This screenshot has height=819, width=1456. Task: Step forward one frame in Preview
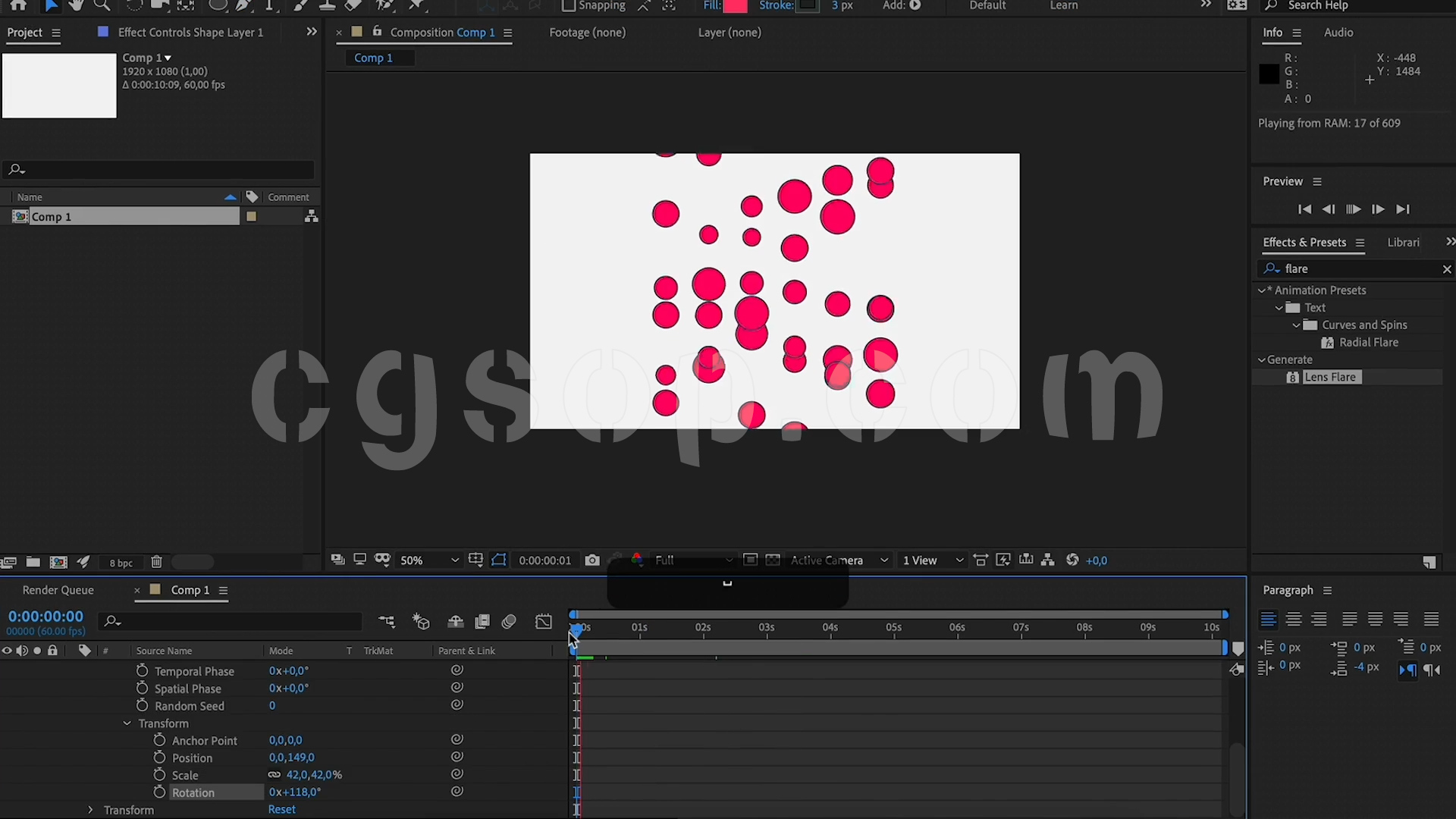tap(1378, 209)
